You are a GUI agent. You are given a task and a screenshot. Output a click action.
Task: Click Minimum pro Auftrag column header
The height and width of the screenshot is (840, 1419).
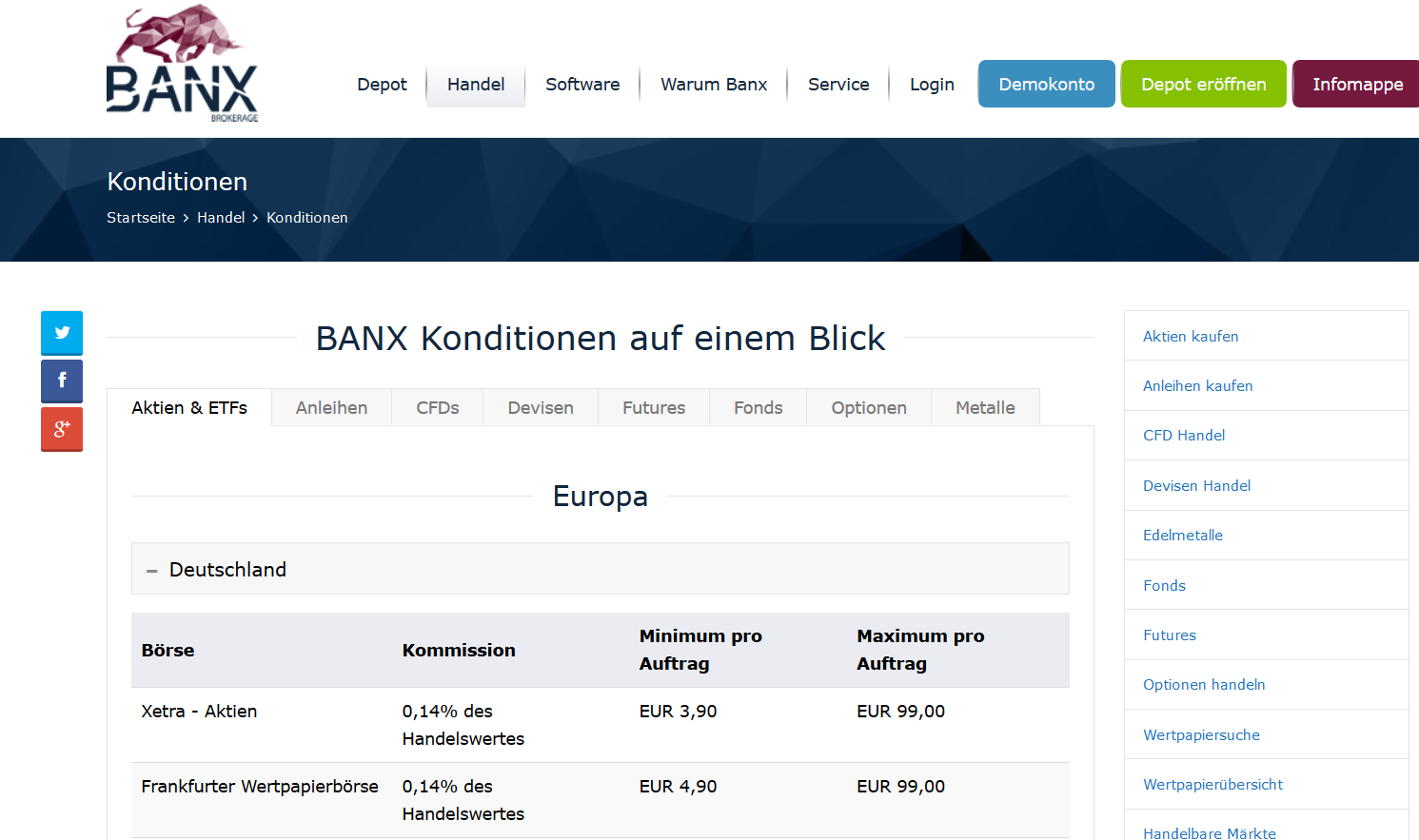[700, 650]
